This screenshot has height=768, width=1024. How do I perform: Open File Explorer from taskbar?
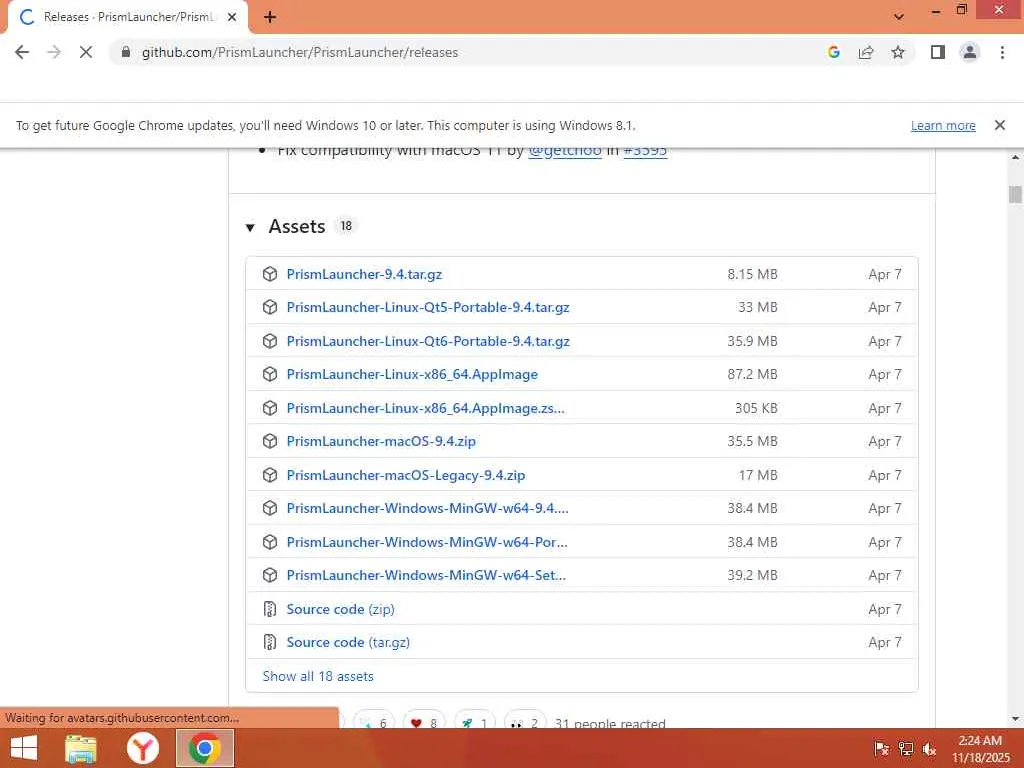(81, 748)
